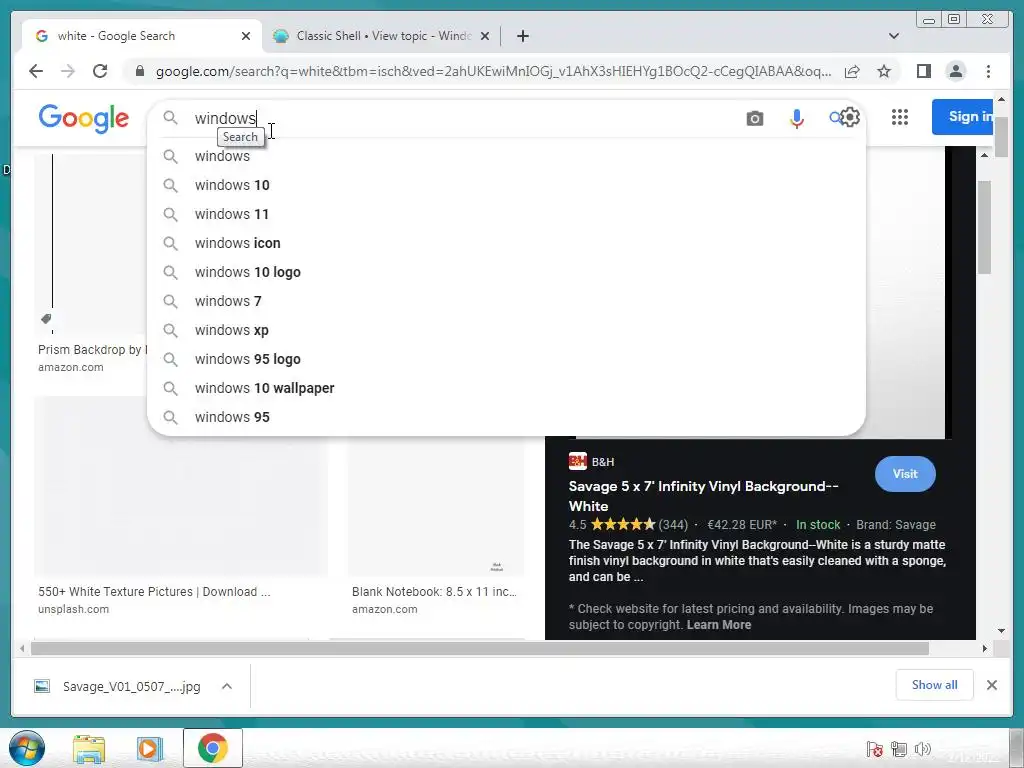Choose suggestion 'windows 10 wallpaper'

pyautogui.click(x=506, y=388)
